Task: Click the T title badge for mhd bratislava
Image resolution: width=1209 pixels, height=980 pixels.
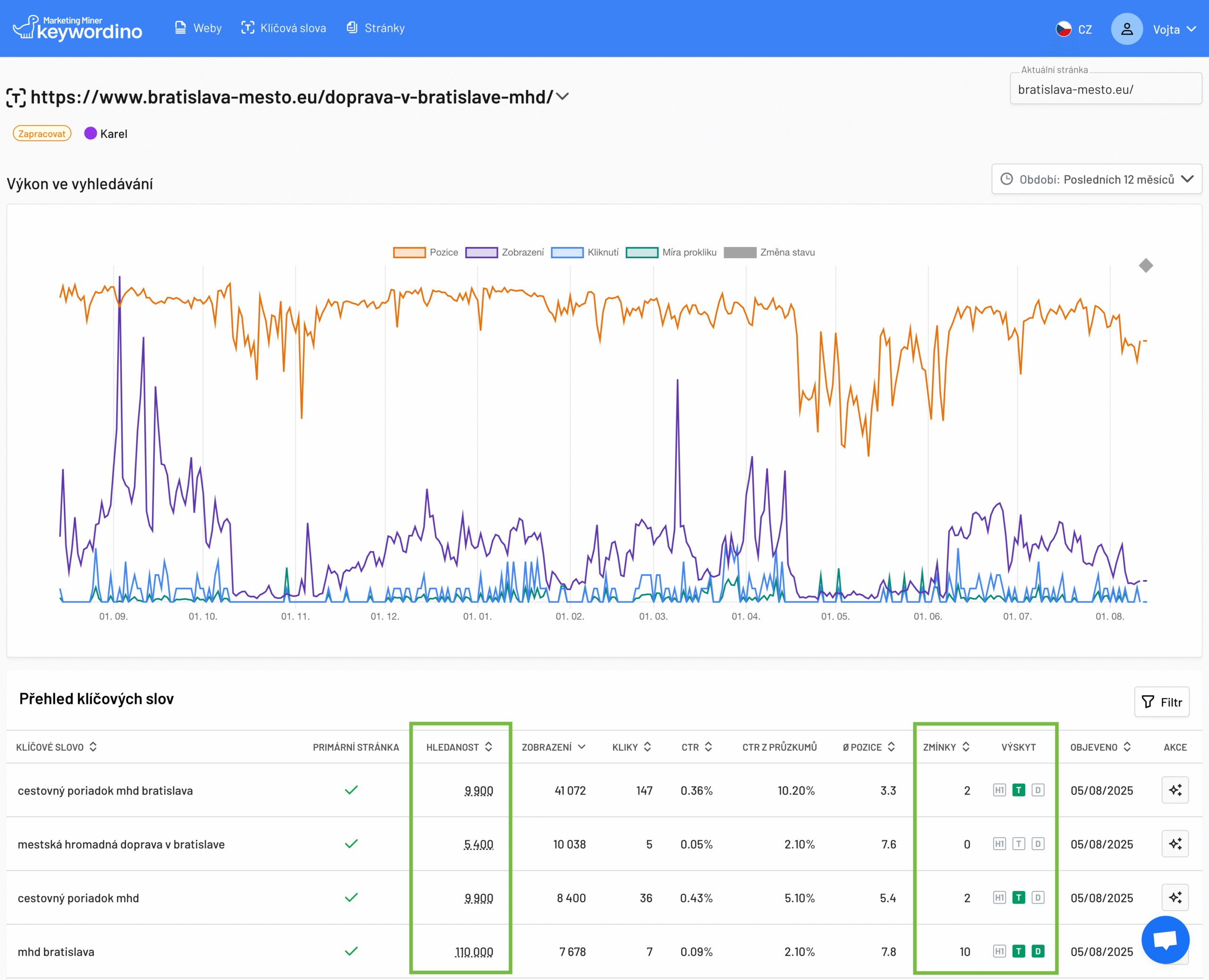Action: (1018, 952)
